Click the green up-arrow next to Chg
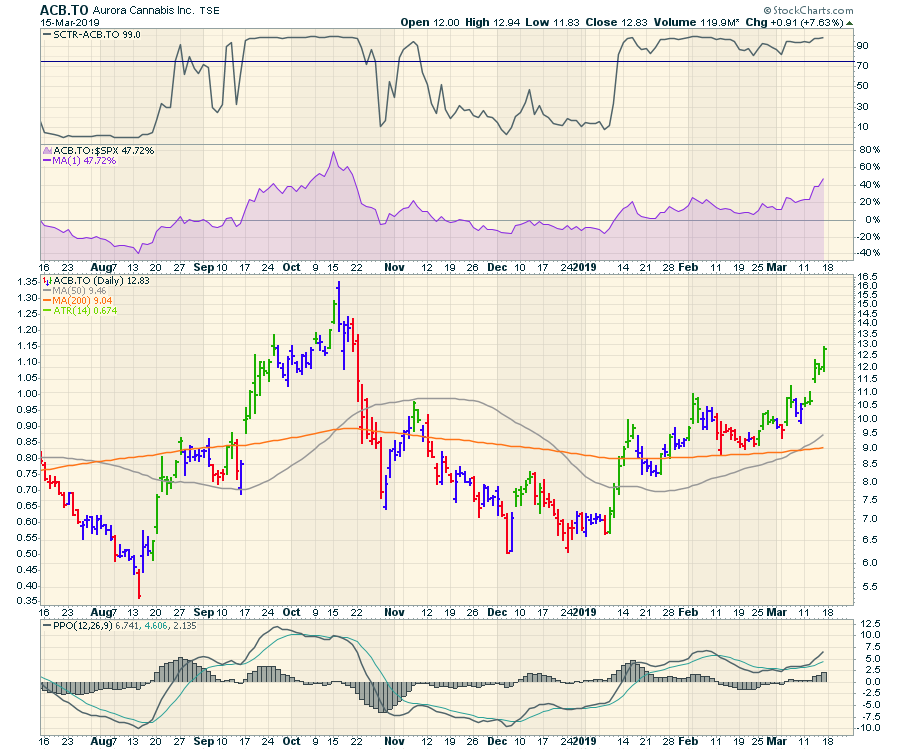This screenshot has width=900, height=750. [849, 22]
